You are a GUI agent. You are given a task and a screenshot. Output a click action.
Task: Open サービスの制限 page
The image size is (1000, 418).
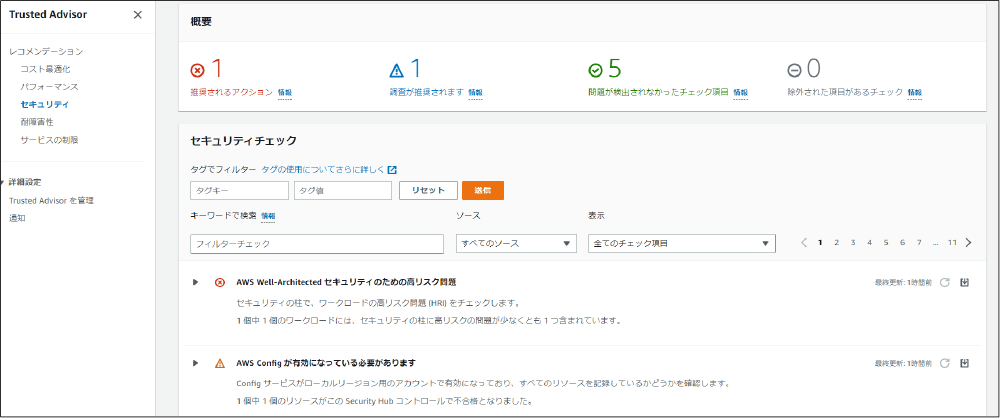tap(49, 140)
